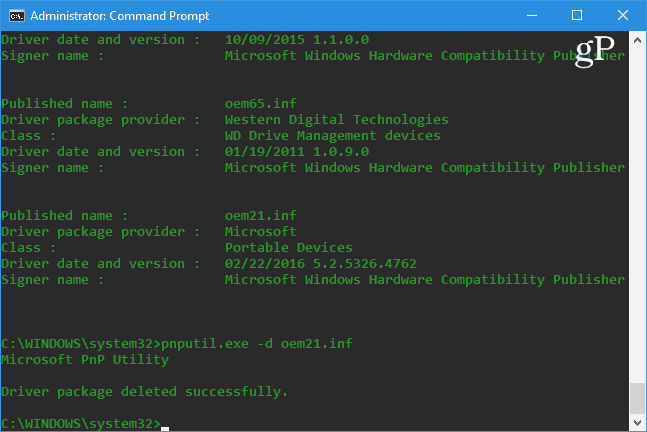This screenshot has height=432, width=647.
Task: Click the oem21.inf published name text
Action: coord(260,215)
